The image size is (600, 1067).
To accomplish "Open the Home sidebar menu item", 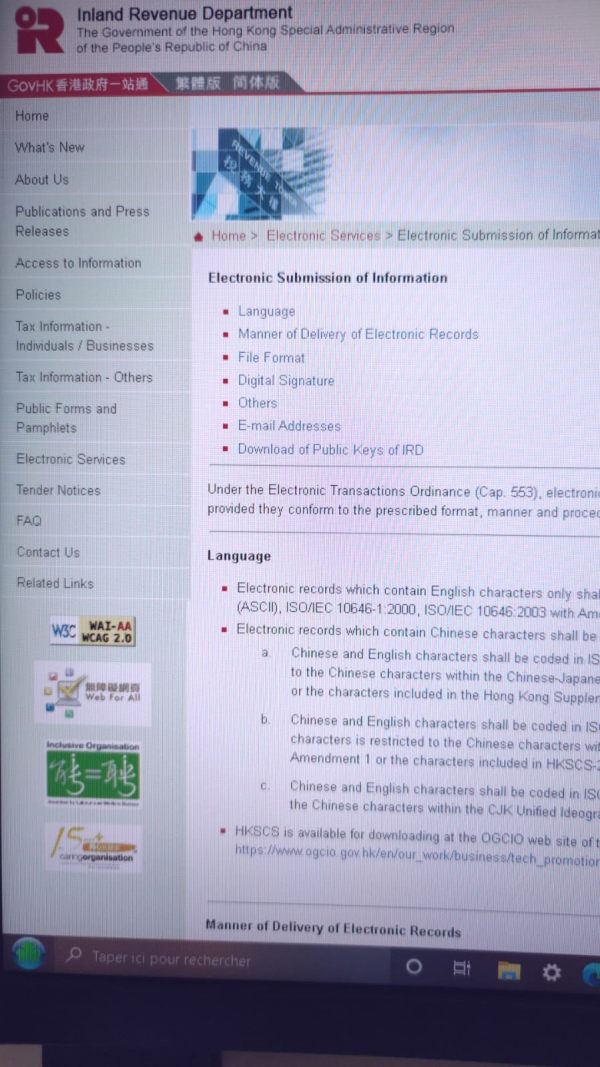I will click(32, 116).
